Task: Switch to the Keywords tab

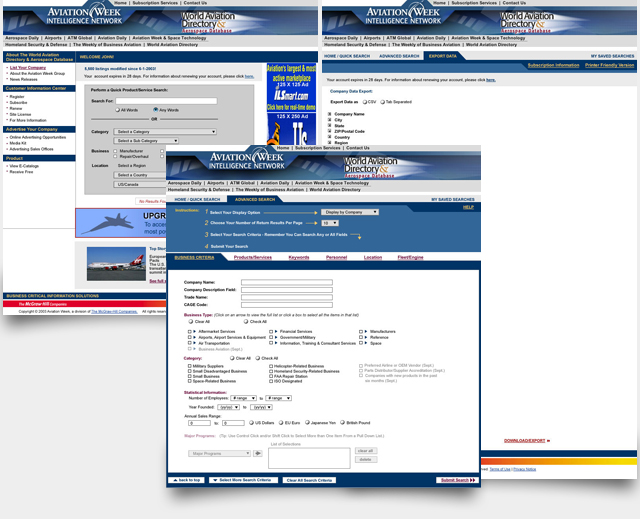Action: [299, 257]
